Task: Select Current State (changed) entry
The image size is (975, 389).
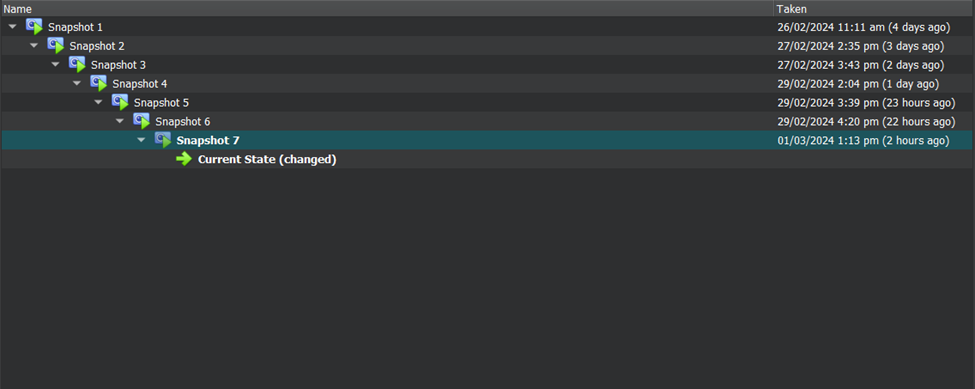Action: [267, 160]
